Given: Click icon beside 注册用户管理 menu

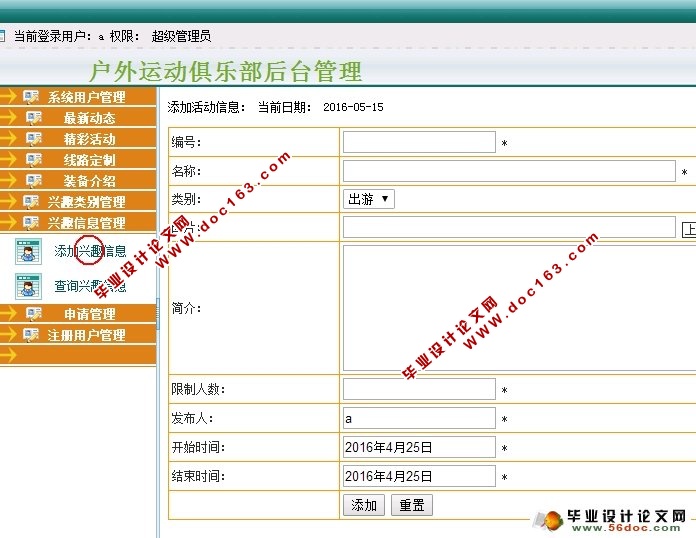Looking at the screenshot, I should pyautogui.click(x=31, y=335).
